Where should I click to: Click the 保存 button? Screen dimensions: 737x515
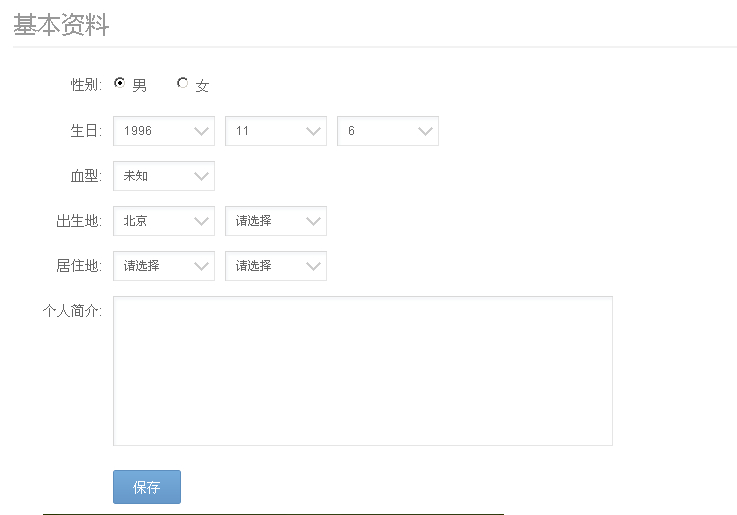(147, 487)
